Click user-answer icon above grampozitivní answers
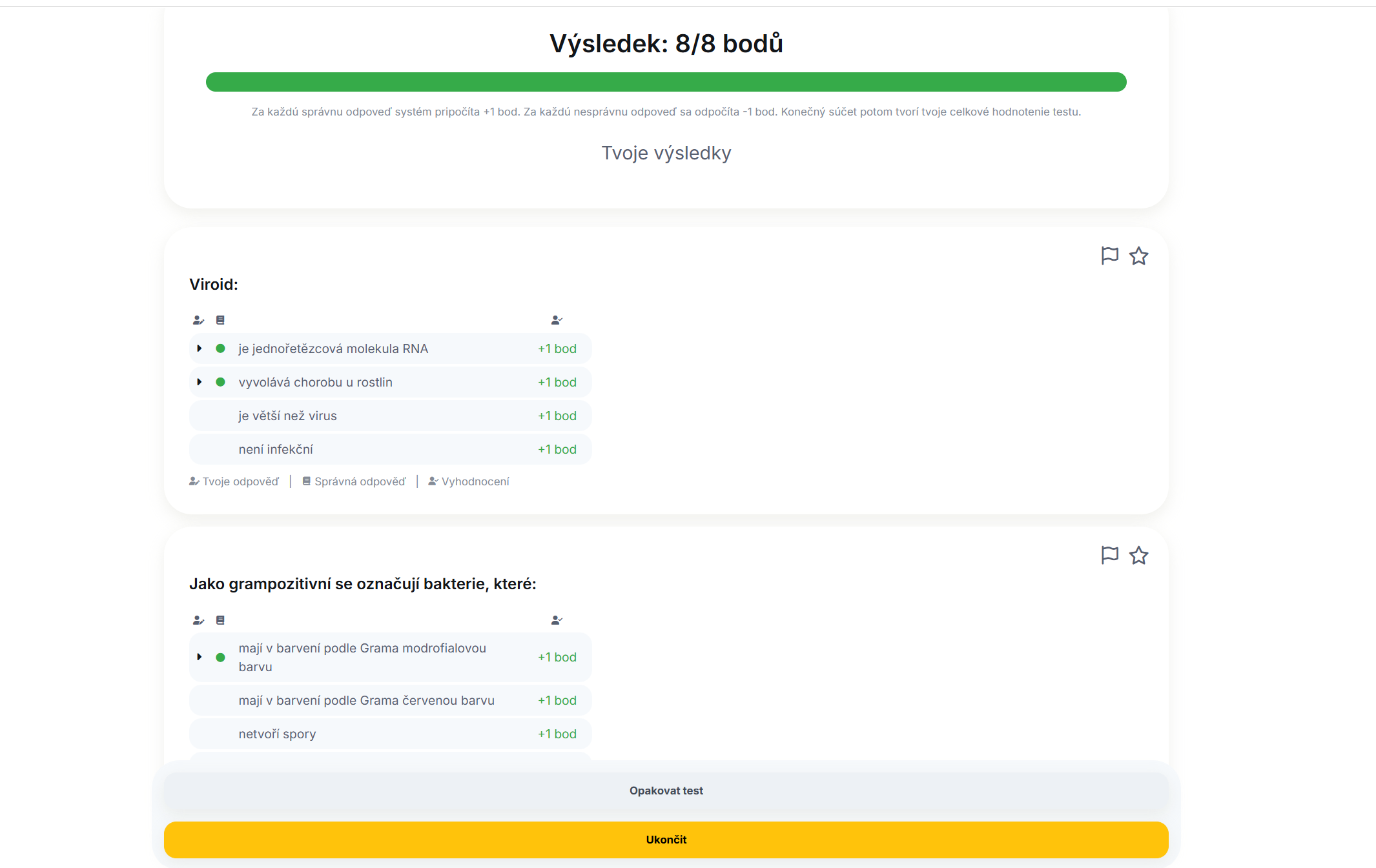The height and width of the screenshot is (868, 1376). [198, 620]
